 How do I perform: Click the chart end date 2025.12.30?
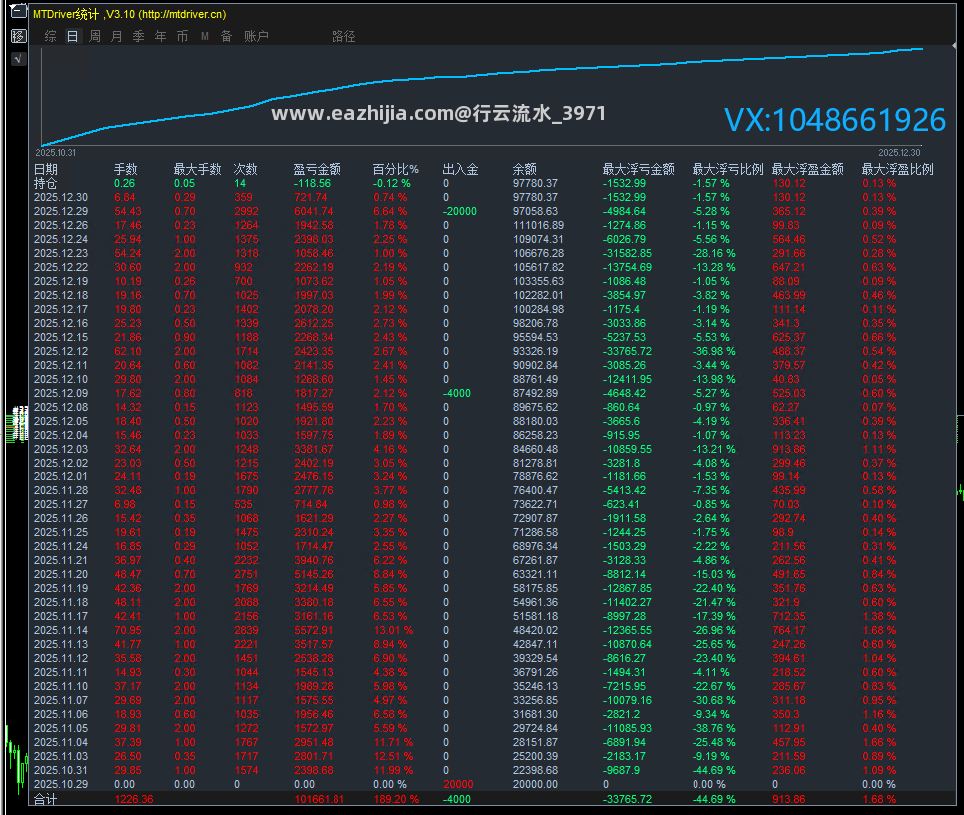click(899, 152)
